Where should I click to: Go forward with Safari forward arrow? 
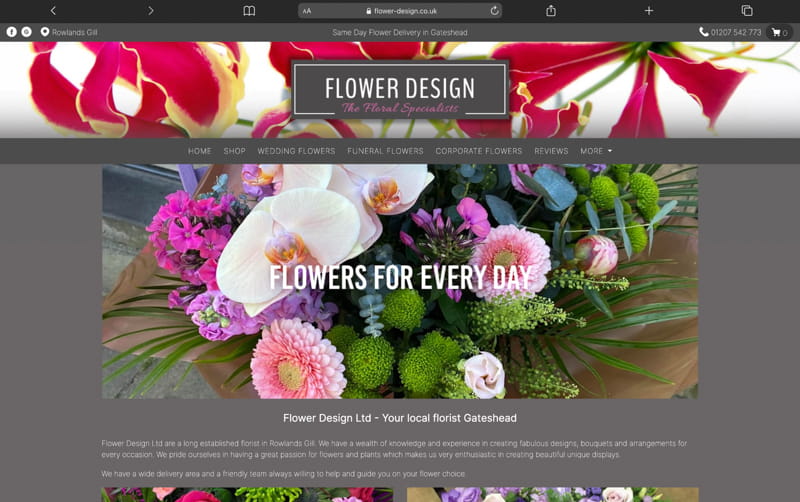pyautogui.click(x=151, y=11)
